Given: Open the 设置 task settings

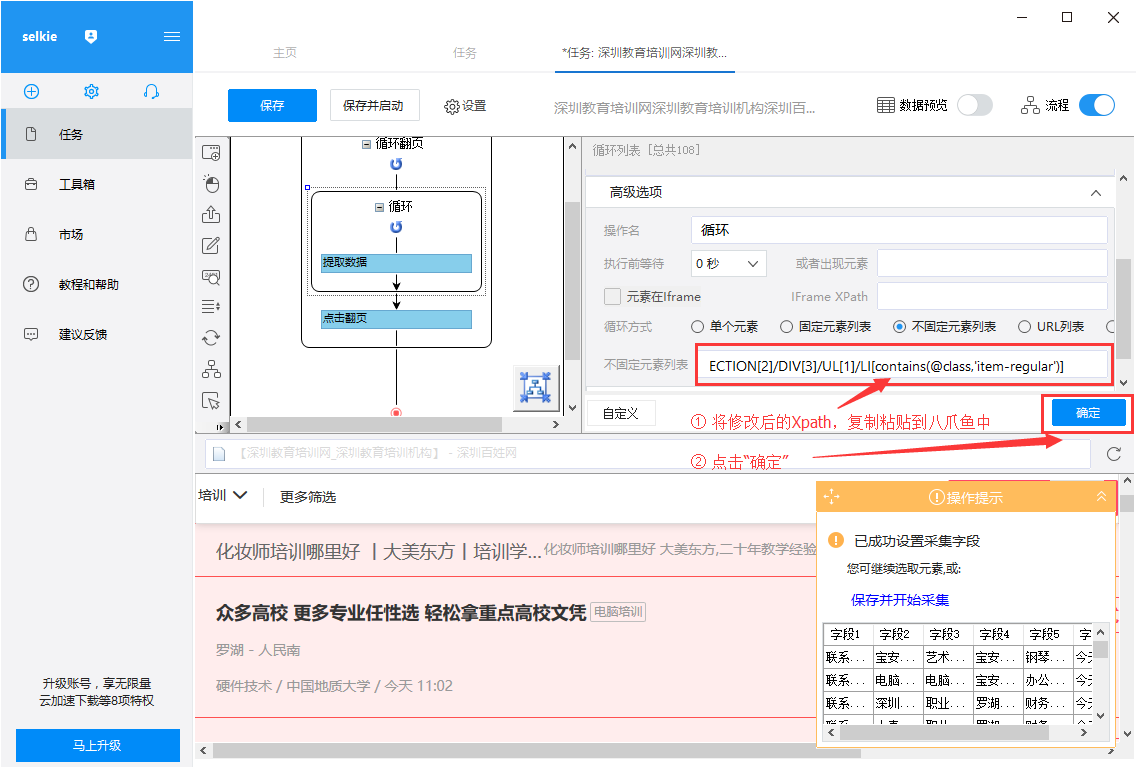Looking at the screenshot, I should [x=465, y=106].
